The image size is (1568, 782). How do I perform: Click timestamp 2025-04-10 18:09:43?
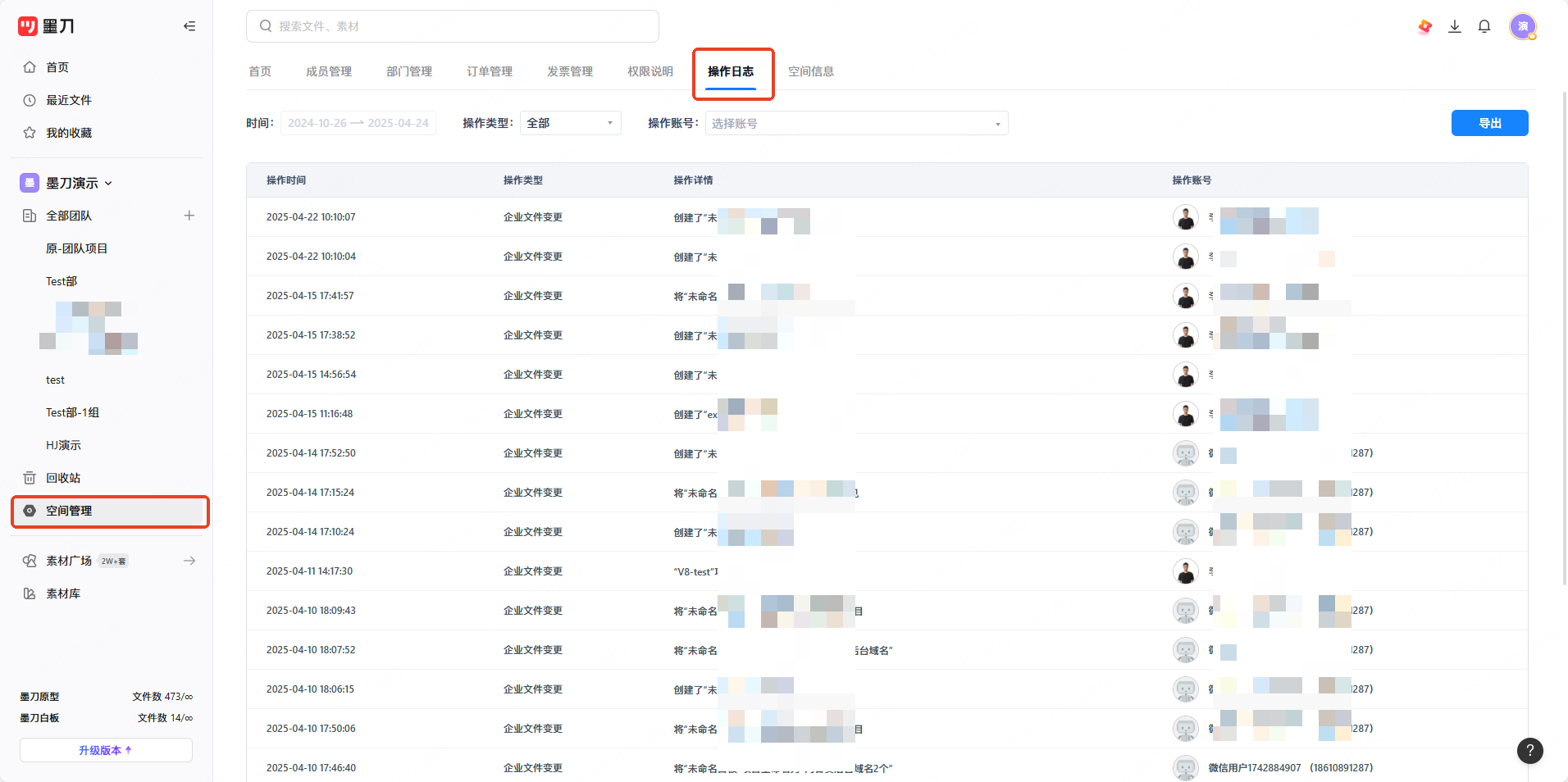tap(311, 611)
